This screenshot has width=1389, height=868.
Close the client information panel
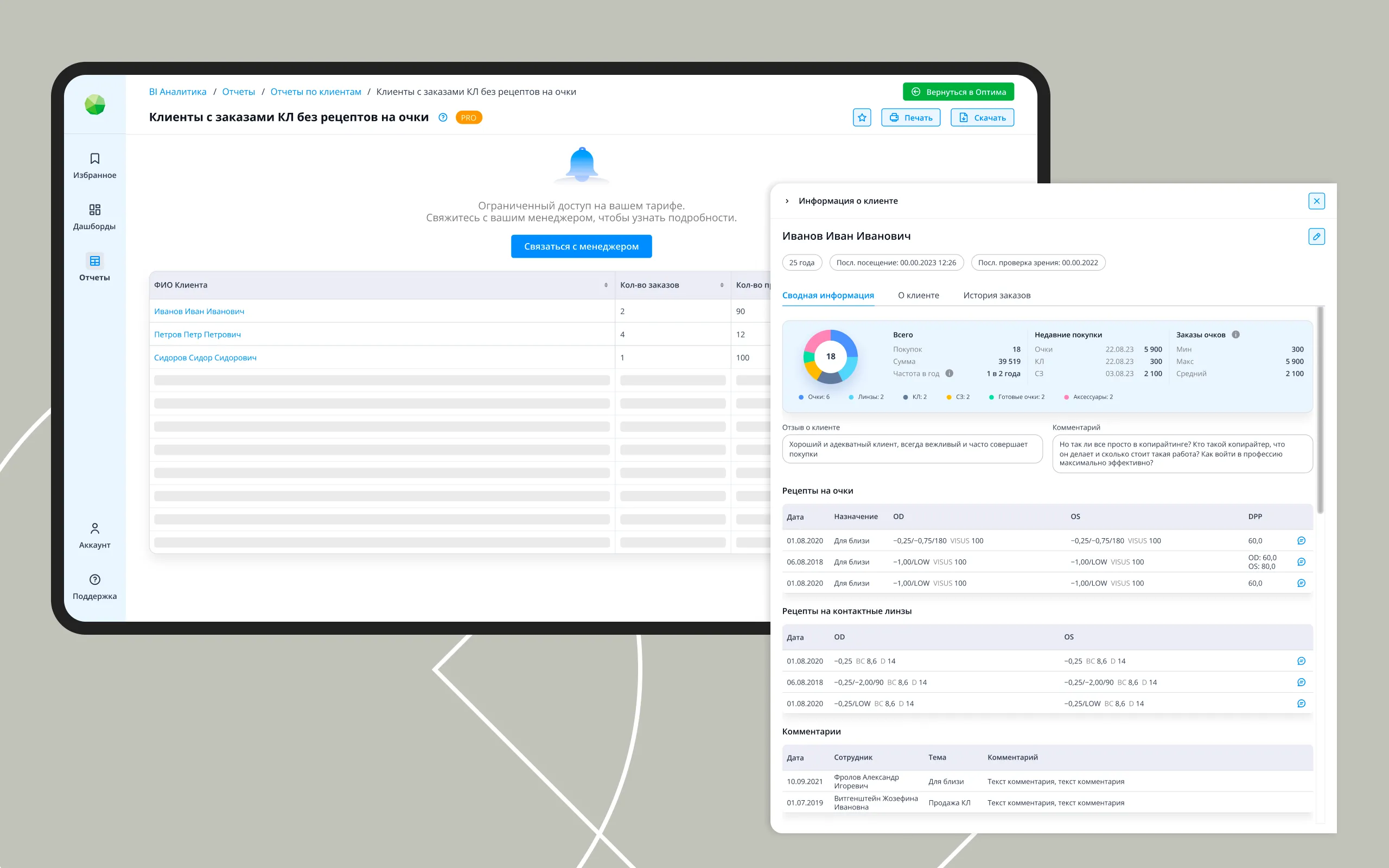[1317, 201]
